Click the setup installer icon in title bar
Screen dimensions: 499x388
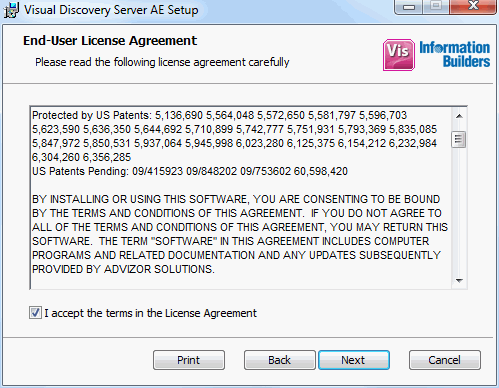pos(11,10)
